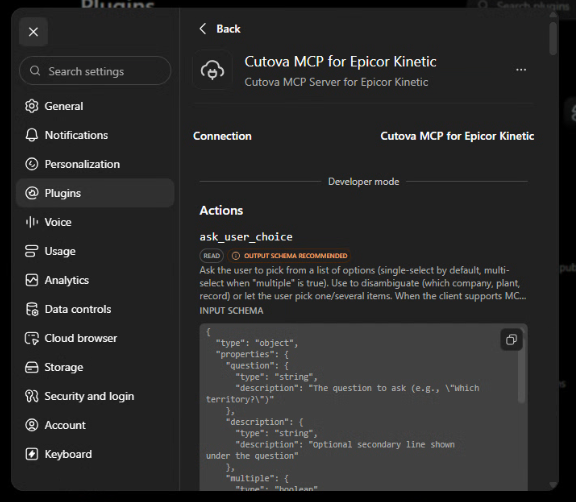The height and width of the screenshot is (502, 576).
Task: Click the Plugins at-sign icon
Action: tap(32, 193)
